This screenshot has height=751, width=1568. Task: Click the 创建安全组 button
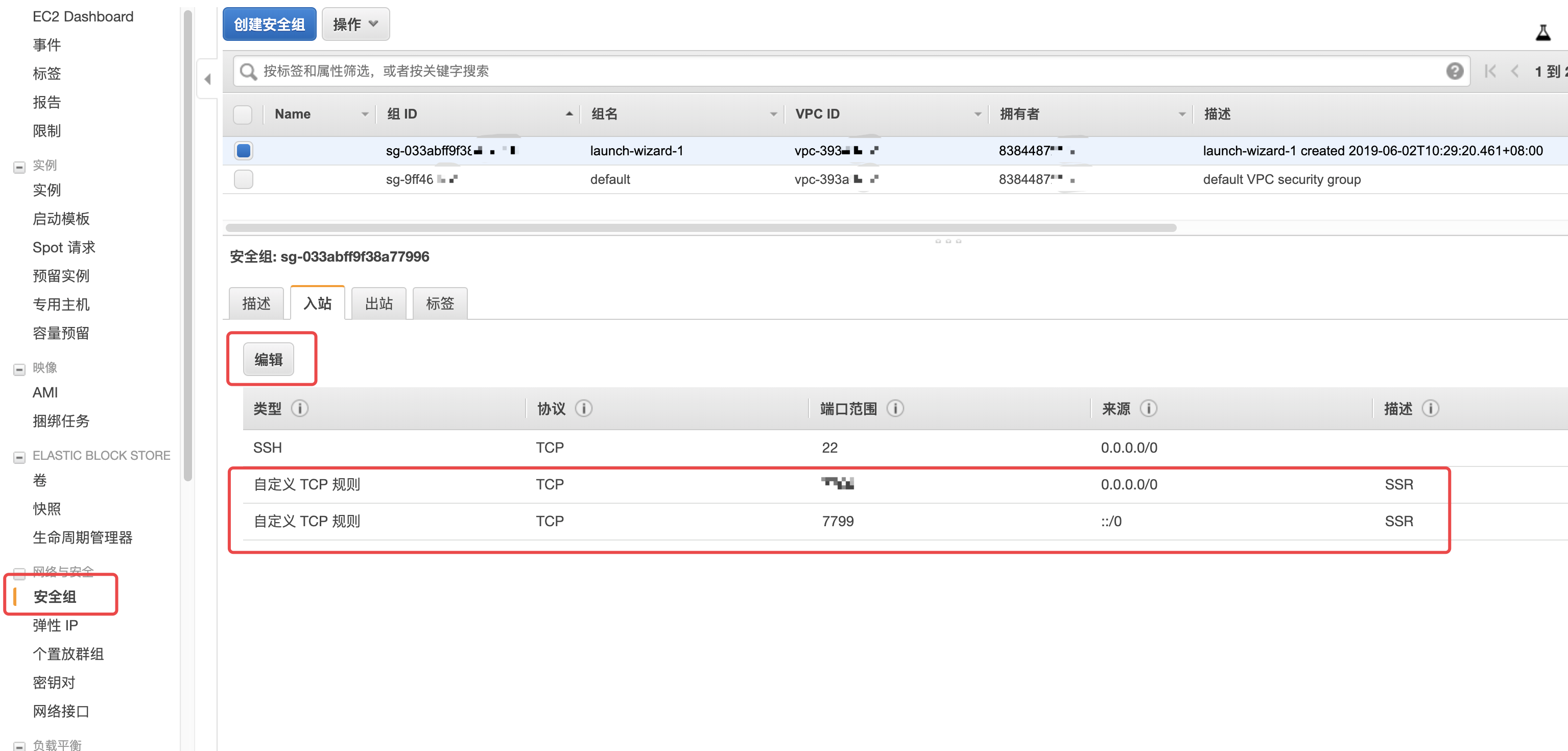coord(270,25)
